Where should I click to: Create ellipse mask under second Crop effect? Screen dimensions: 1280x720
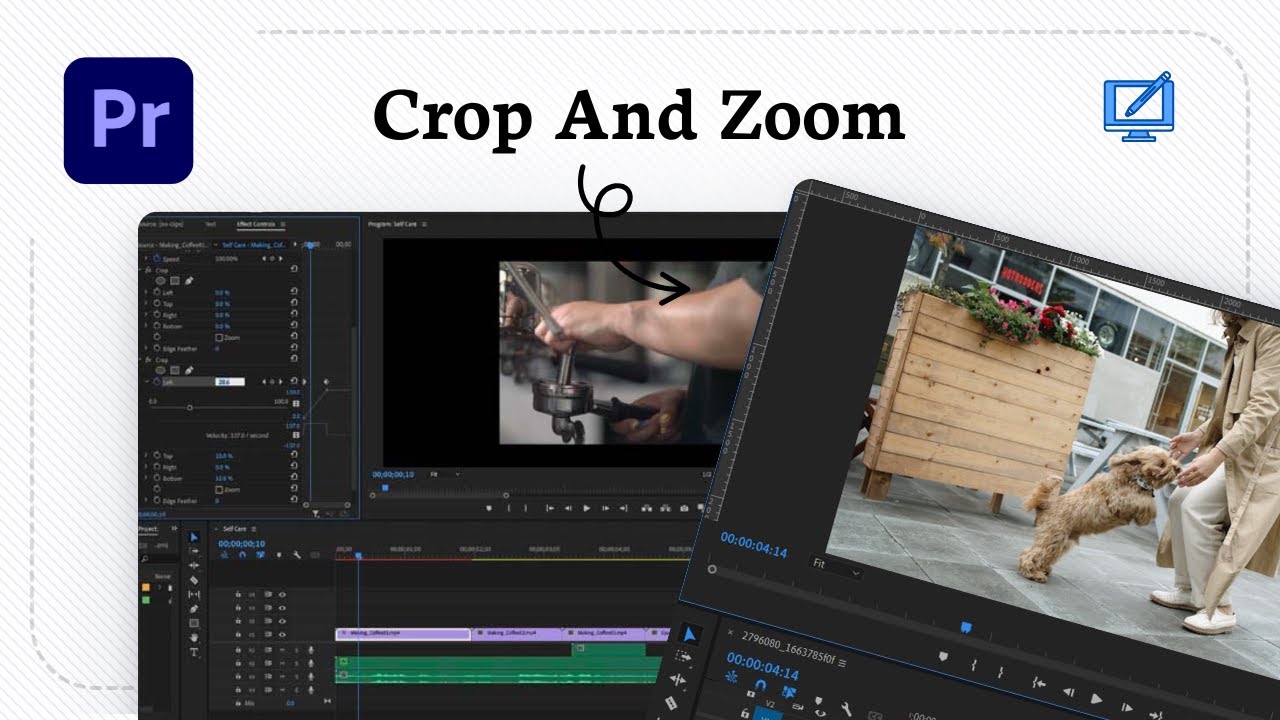160,370
